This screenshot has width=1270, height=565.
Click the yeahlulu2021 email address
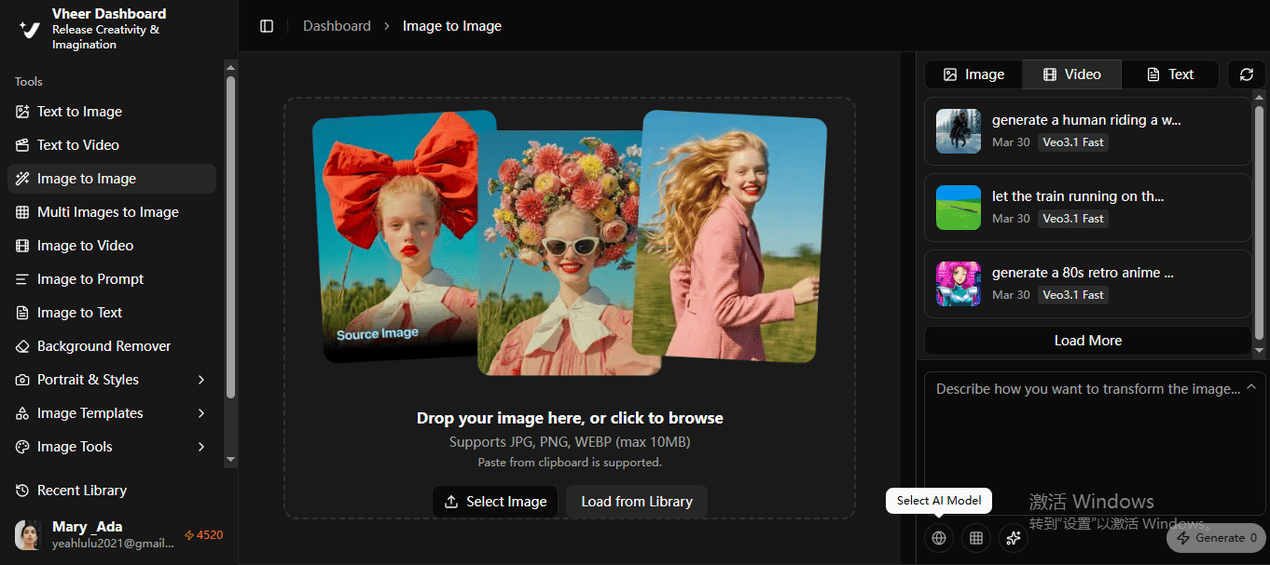click(x=113, y=543)
